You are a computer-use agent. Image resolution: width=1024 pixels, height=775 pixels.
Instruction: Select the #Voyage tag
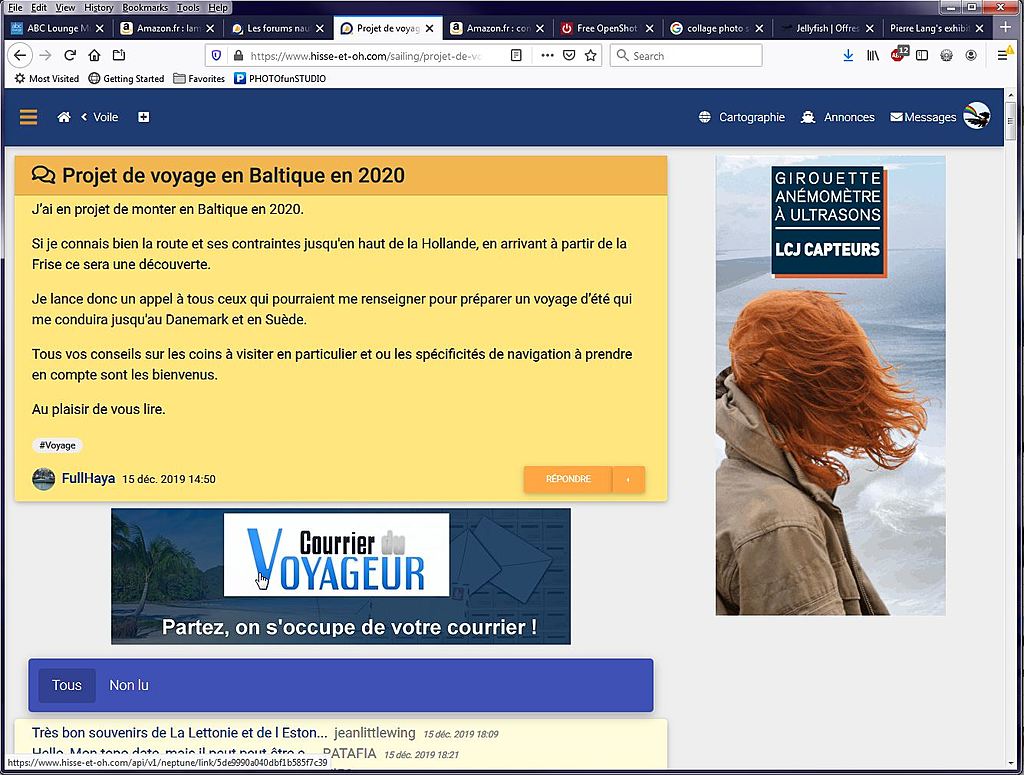57,445
